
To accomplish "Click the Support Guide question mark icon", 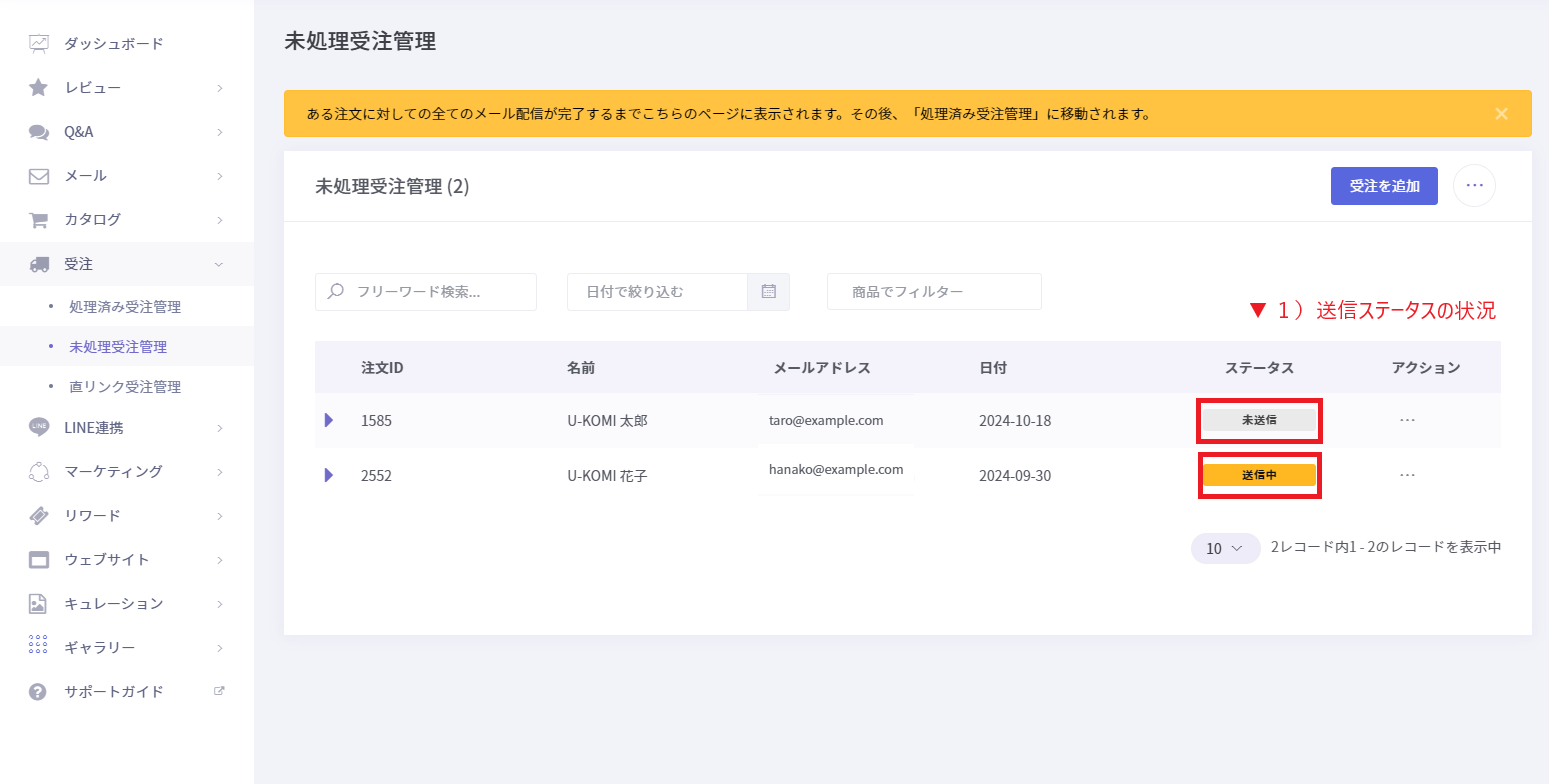I will pyautogui.click(x=39, y=691).
